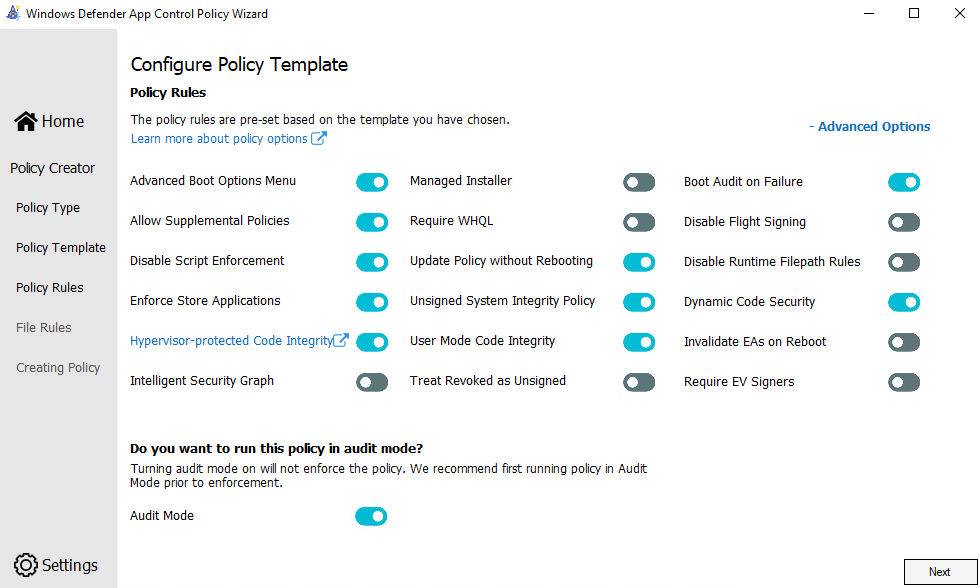Viewport: 980px width, 588px height.
Task: Turn off Dynamic Code Security
Action: coord(904,302)
